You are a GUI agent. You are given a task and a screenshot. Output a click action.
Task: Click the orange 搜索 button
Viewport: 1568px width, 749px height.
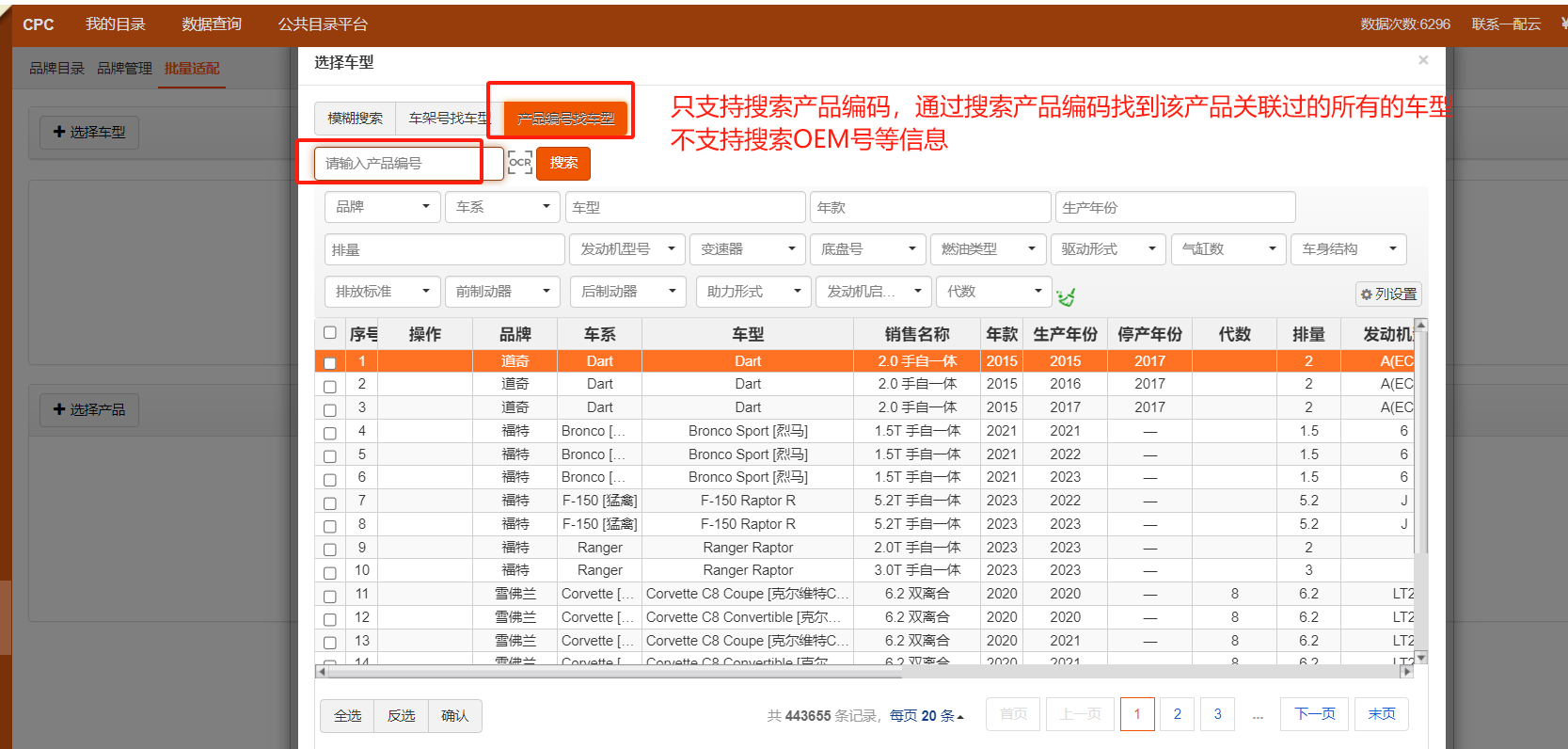coord(563,163)
